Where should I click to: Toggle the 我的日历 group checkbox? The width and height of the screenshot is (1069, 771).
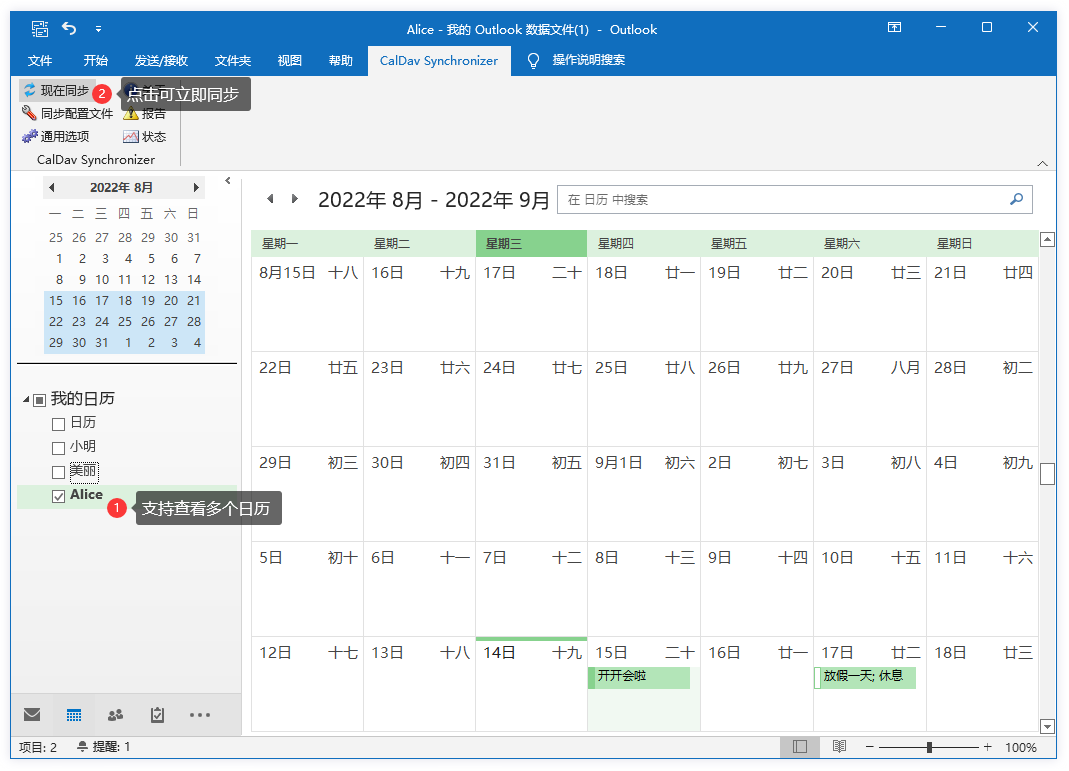point(40,400)
